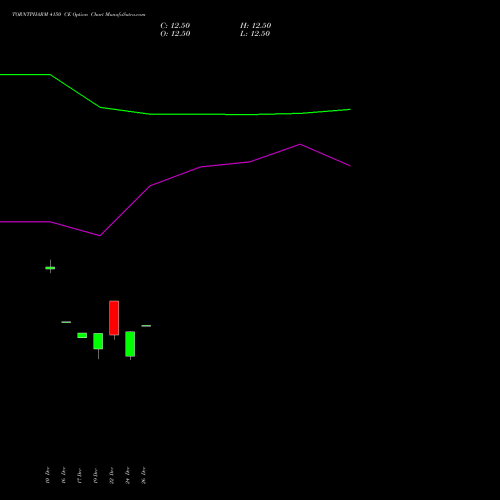
Task: Click the TORNTPHARM option chart title
Action: (x=79, y=14)
